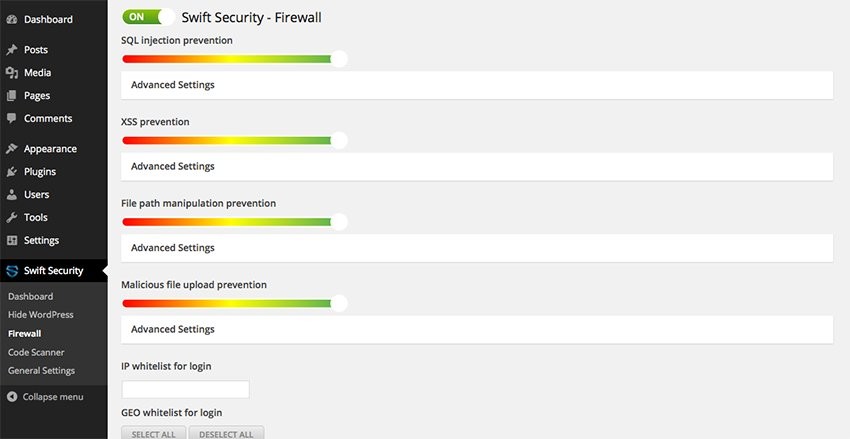Expand Advanced Settings under XSS prevention

click(173, 166)
